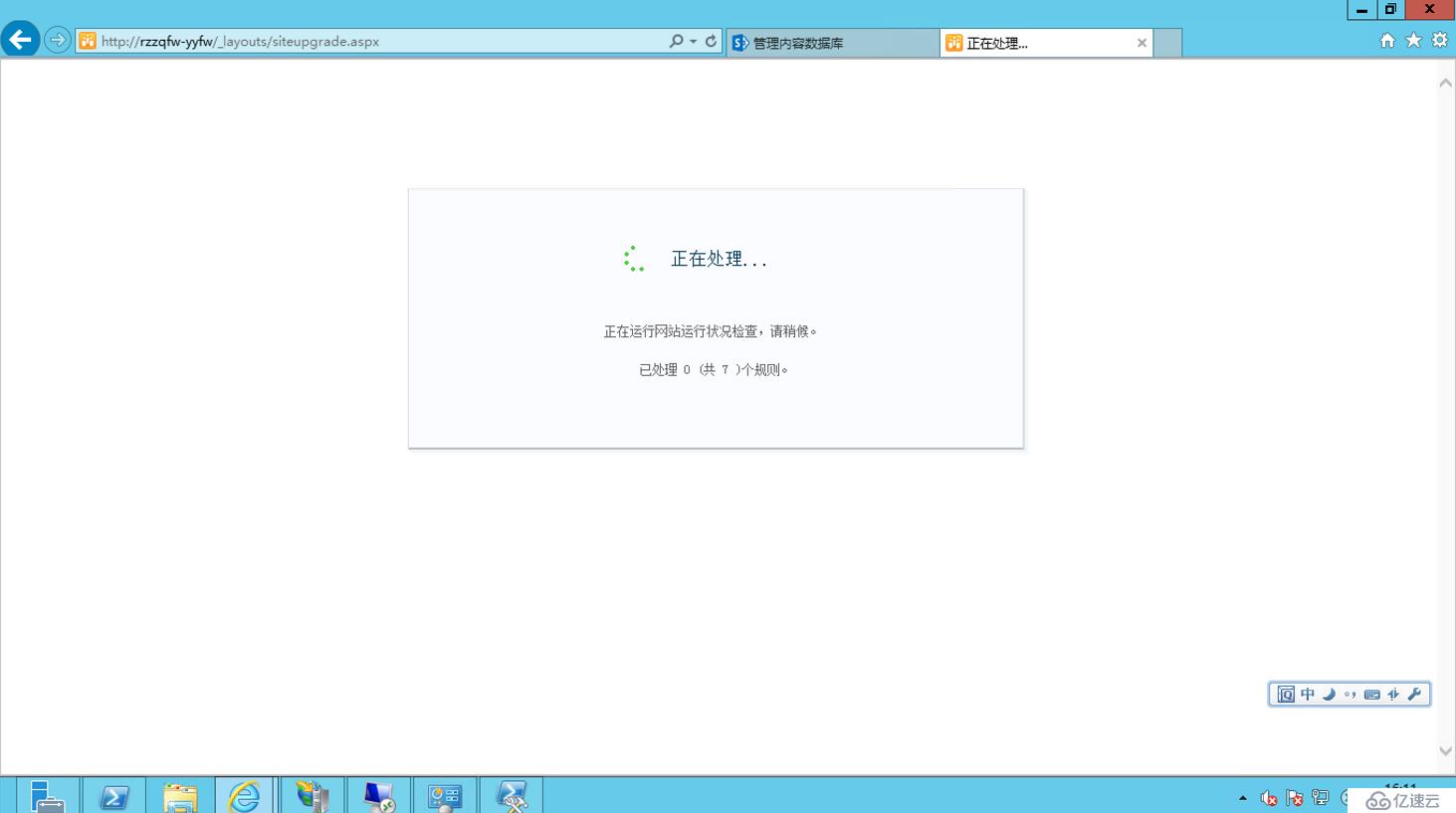Toggle Chinese/English mode 中 on IME bar
Image resolution: width=1456 pixels, height=813 pixels.
coord(1308,695)
